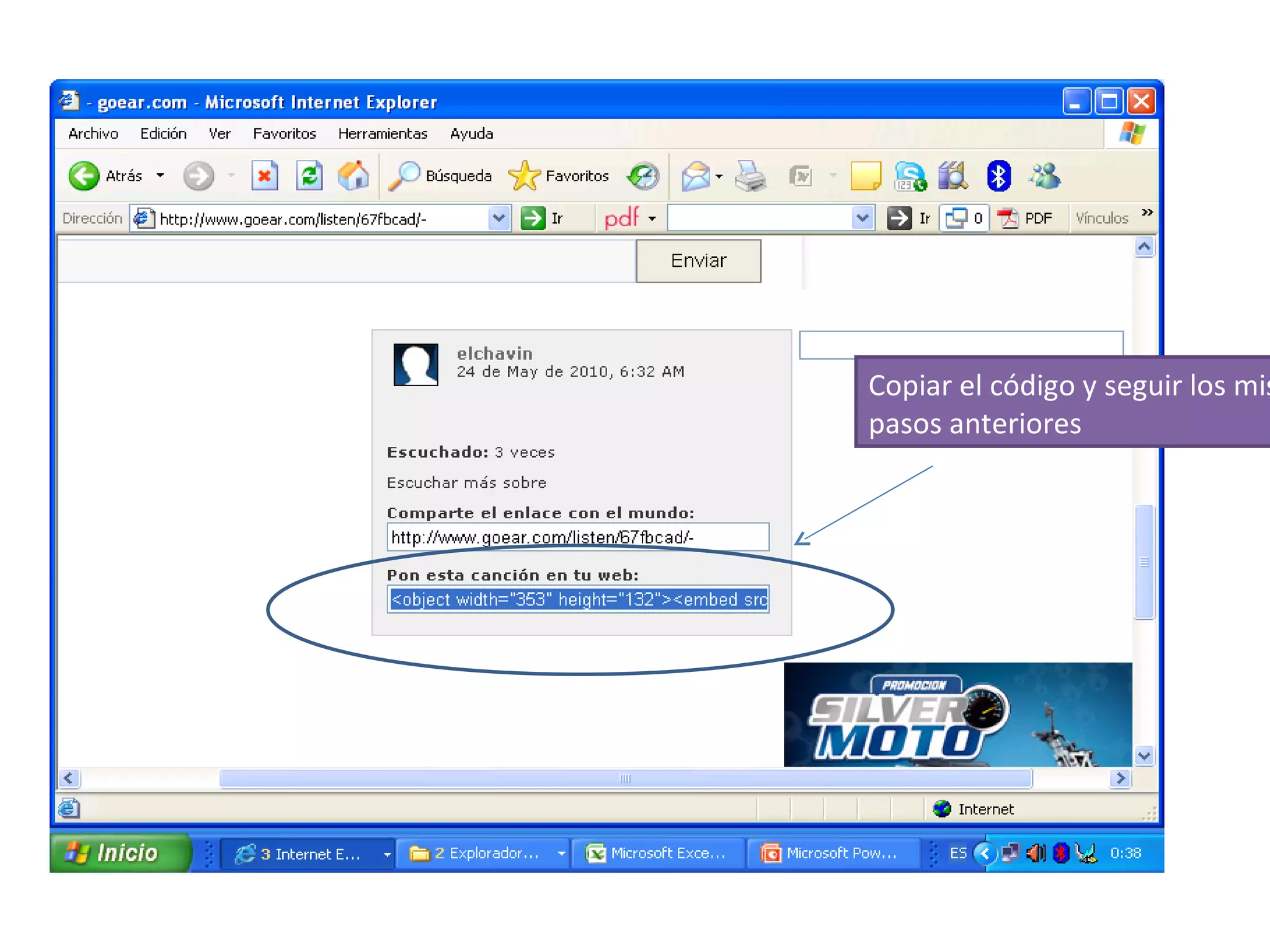Open Favoritos star toolbar button
The height and width of the screenshot is (952, 1270).
coord(558,176)
